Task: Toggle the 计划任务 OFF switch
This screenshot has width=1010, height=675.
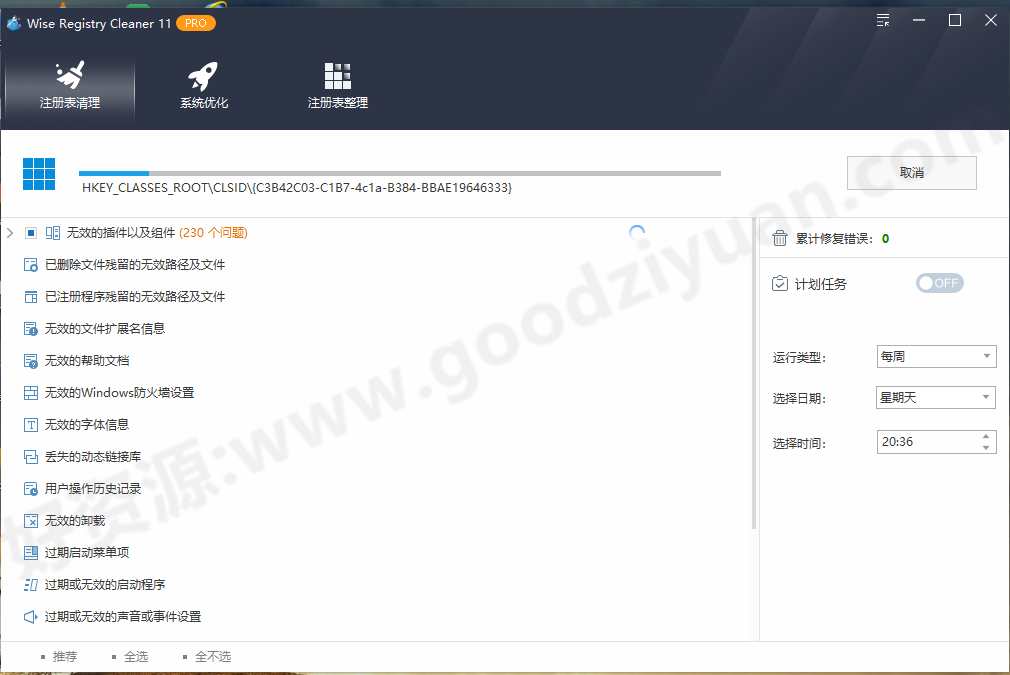Action: tap(940, 283)
